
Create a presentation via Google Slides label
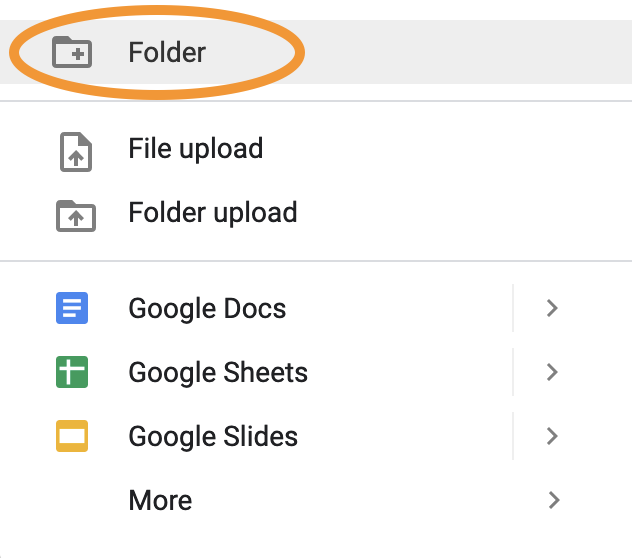[x=213, y=437]
